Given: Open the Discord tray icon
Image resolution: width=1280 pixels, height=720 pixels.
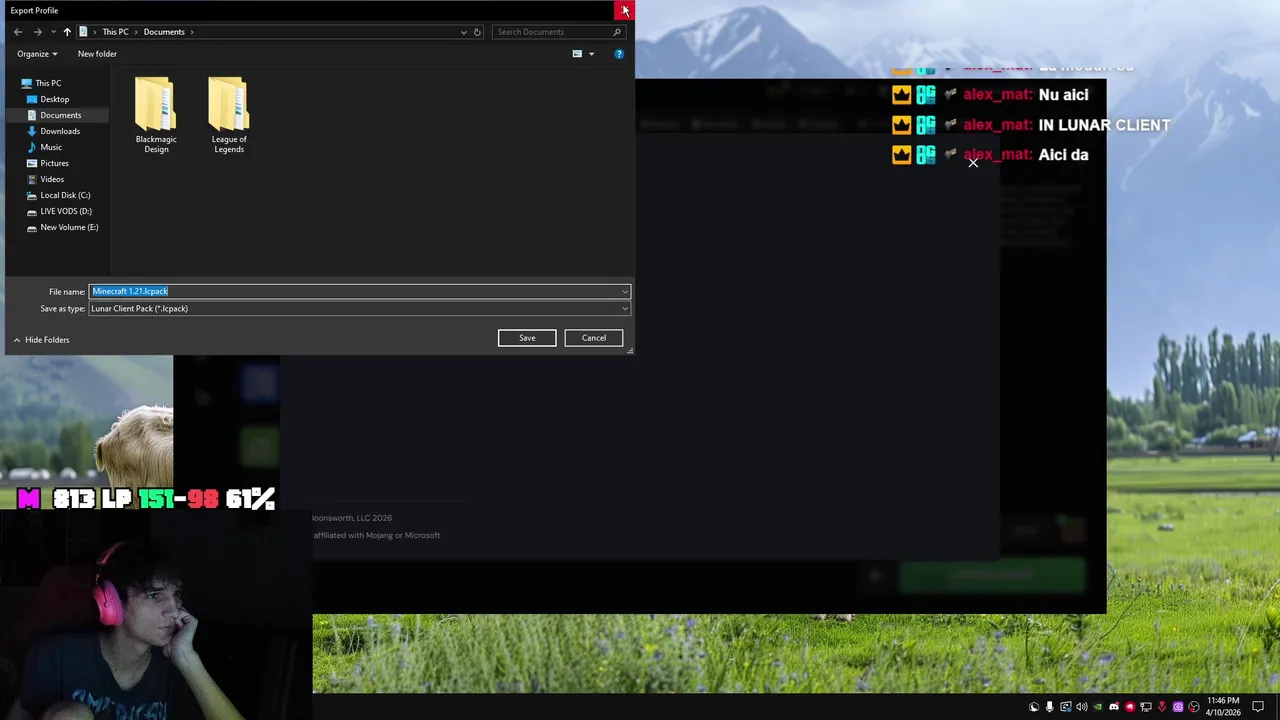Looking at the screenshot, I should coord(1114,707).
